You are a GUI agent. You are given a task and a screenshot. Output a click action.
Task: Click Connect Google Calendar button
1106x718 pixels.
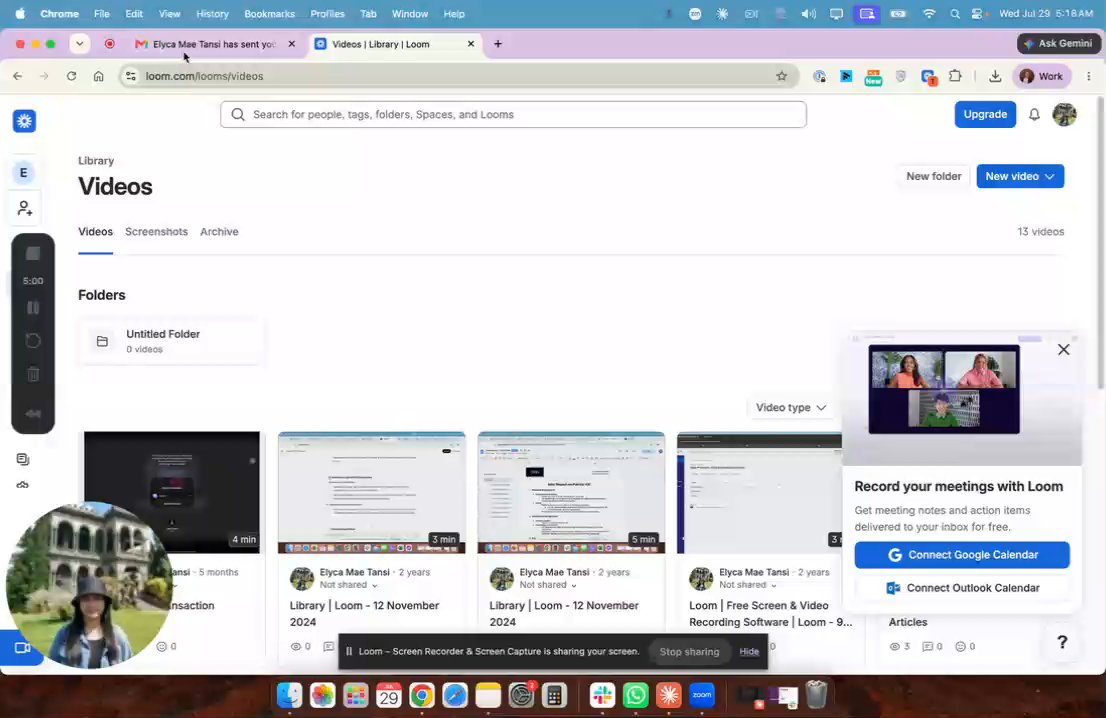(x=962, y=555)
